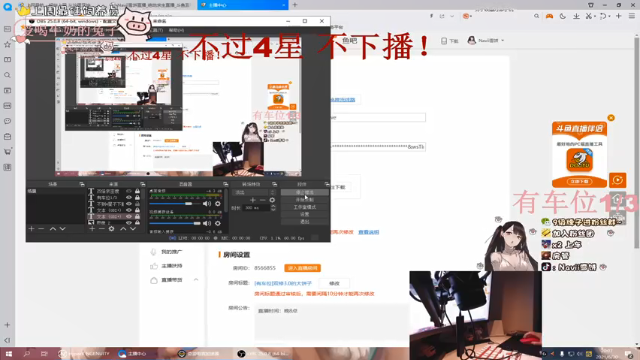The image size is (640, 360).
Task: Hide the 有车位1/3 source eye icon
Action: pyautogui.click(x=129, y=198)
